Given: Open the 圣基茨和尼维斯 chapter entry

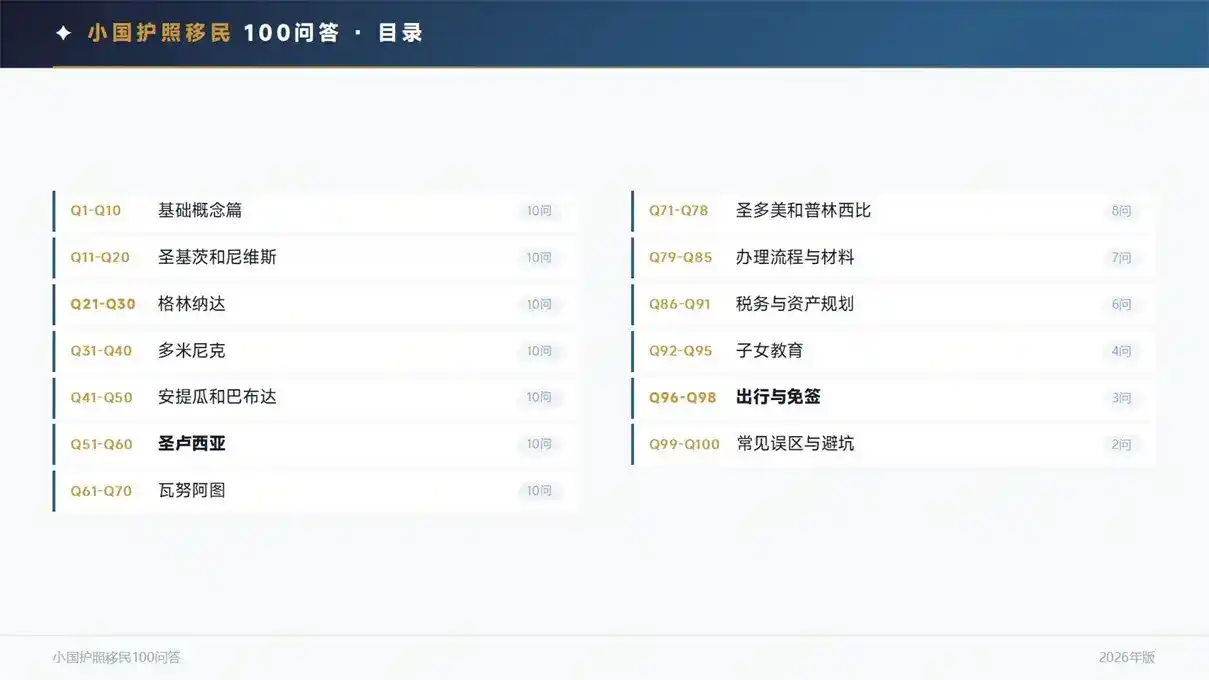Looking at the screenshot, I should [314, 258].
